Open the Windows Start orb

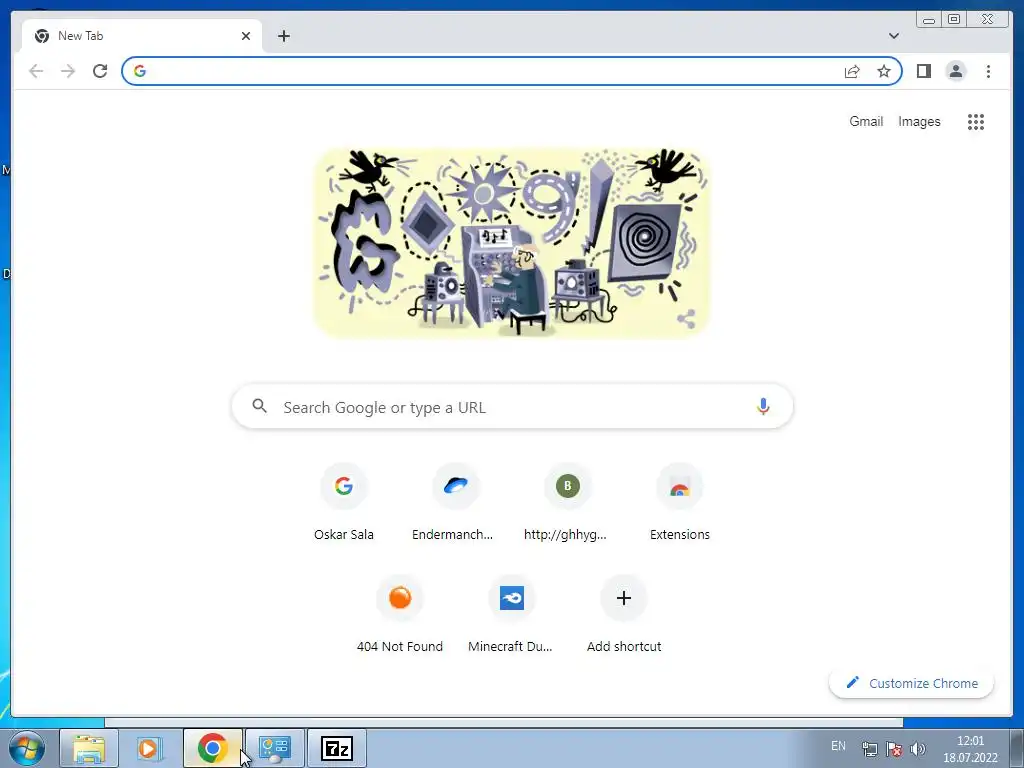click(x=27, y=748)
